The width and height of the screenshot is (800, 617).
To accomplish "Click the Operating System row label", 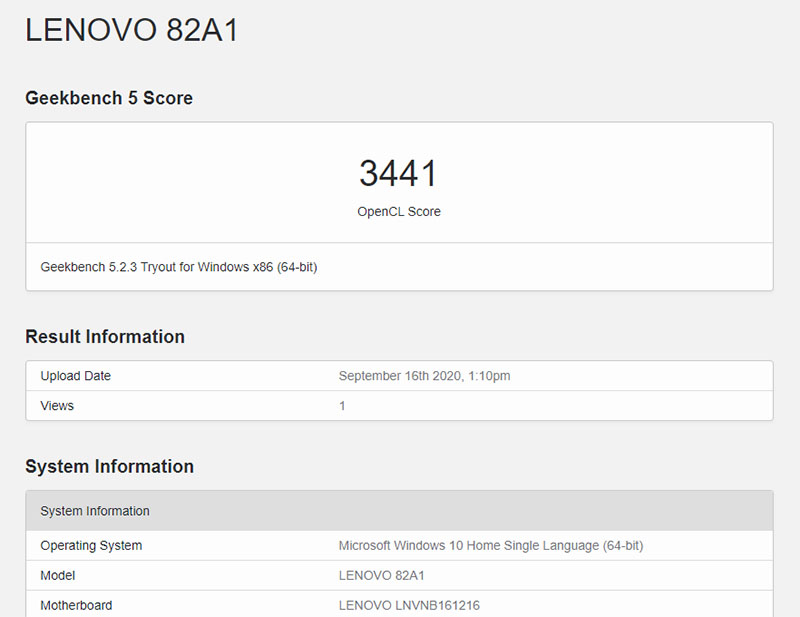I will click(x=91, y=546).
